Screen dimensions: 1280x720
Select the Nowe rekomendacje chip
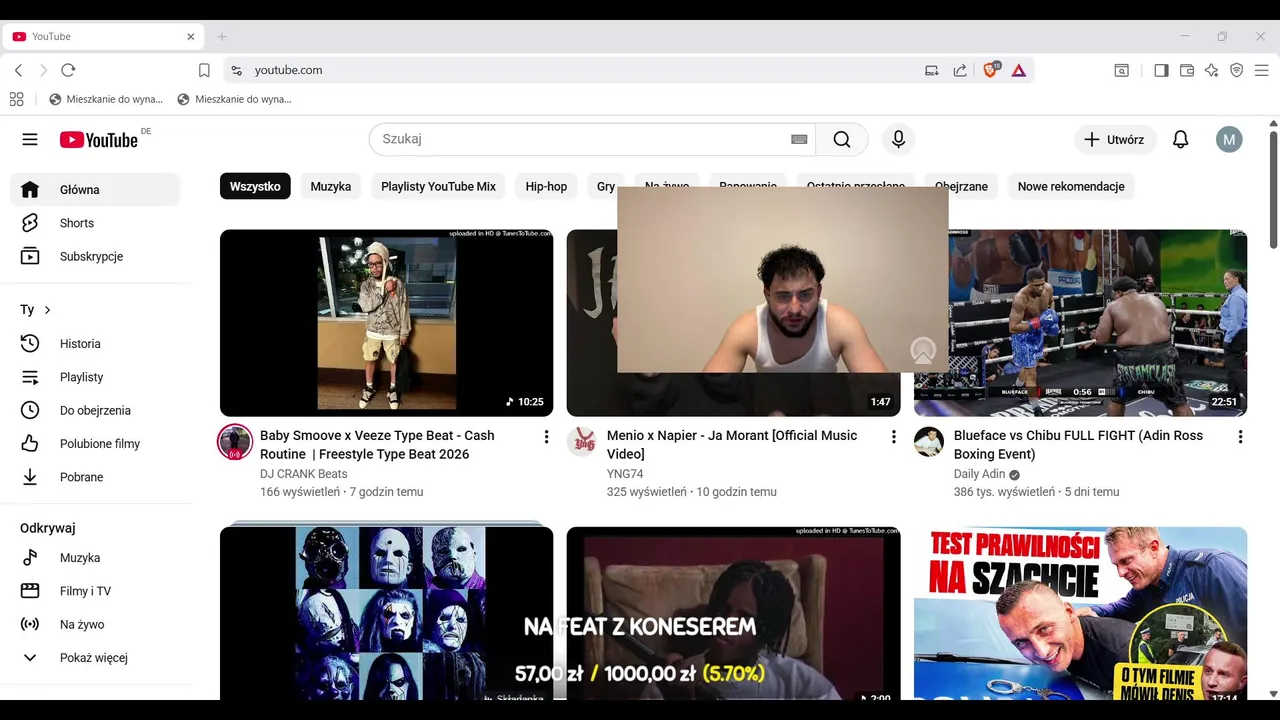pyautogui.click(x=1071, y=186)
